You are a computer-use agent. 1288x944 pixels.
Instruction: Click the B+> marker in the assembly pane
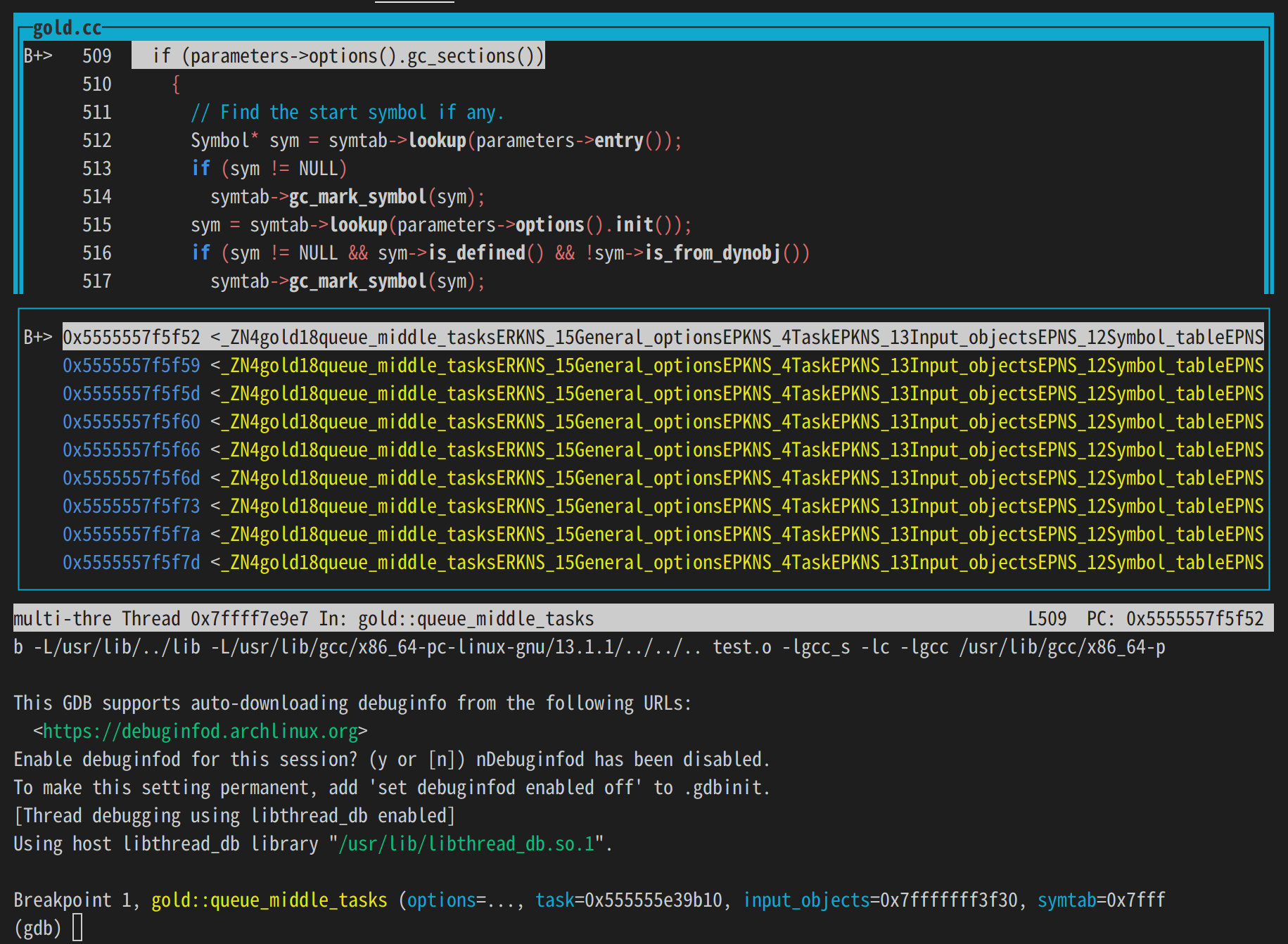click(38, 337)
